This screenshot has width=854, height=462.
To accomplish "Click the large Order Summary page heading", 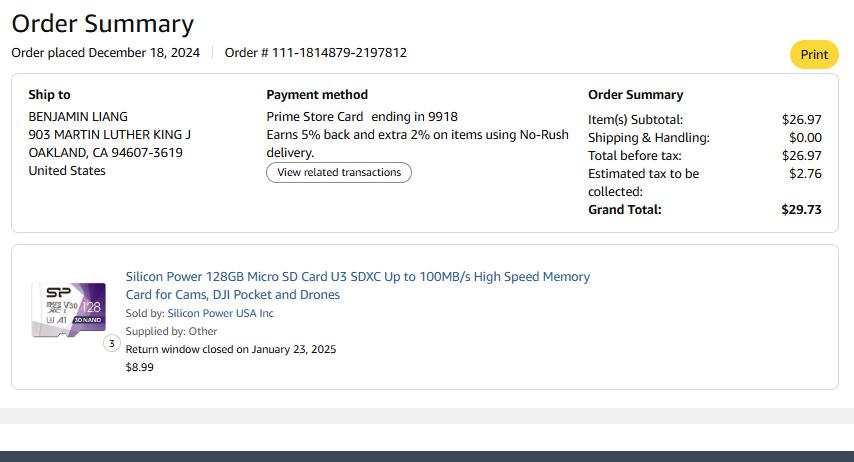I will (x=102, y=24).
